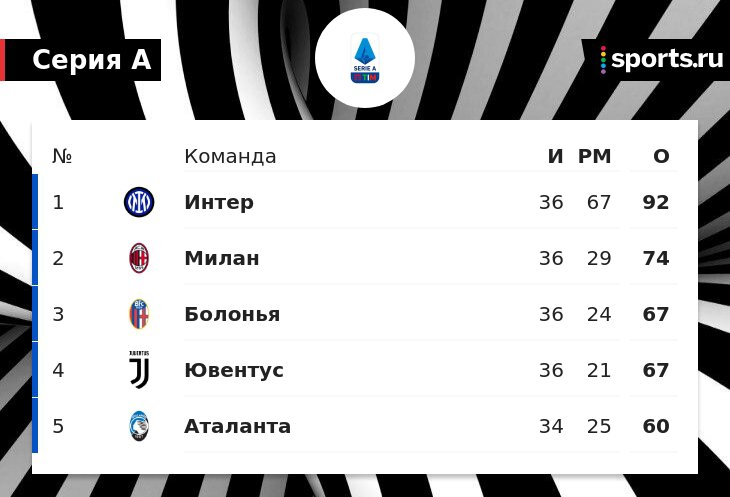Viewport: 730px width, 497px height.
Task: Open the Милан team link
Action: 222,259
